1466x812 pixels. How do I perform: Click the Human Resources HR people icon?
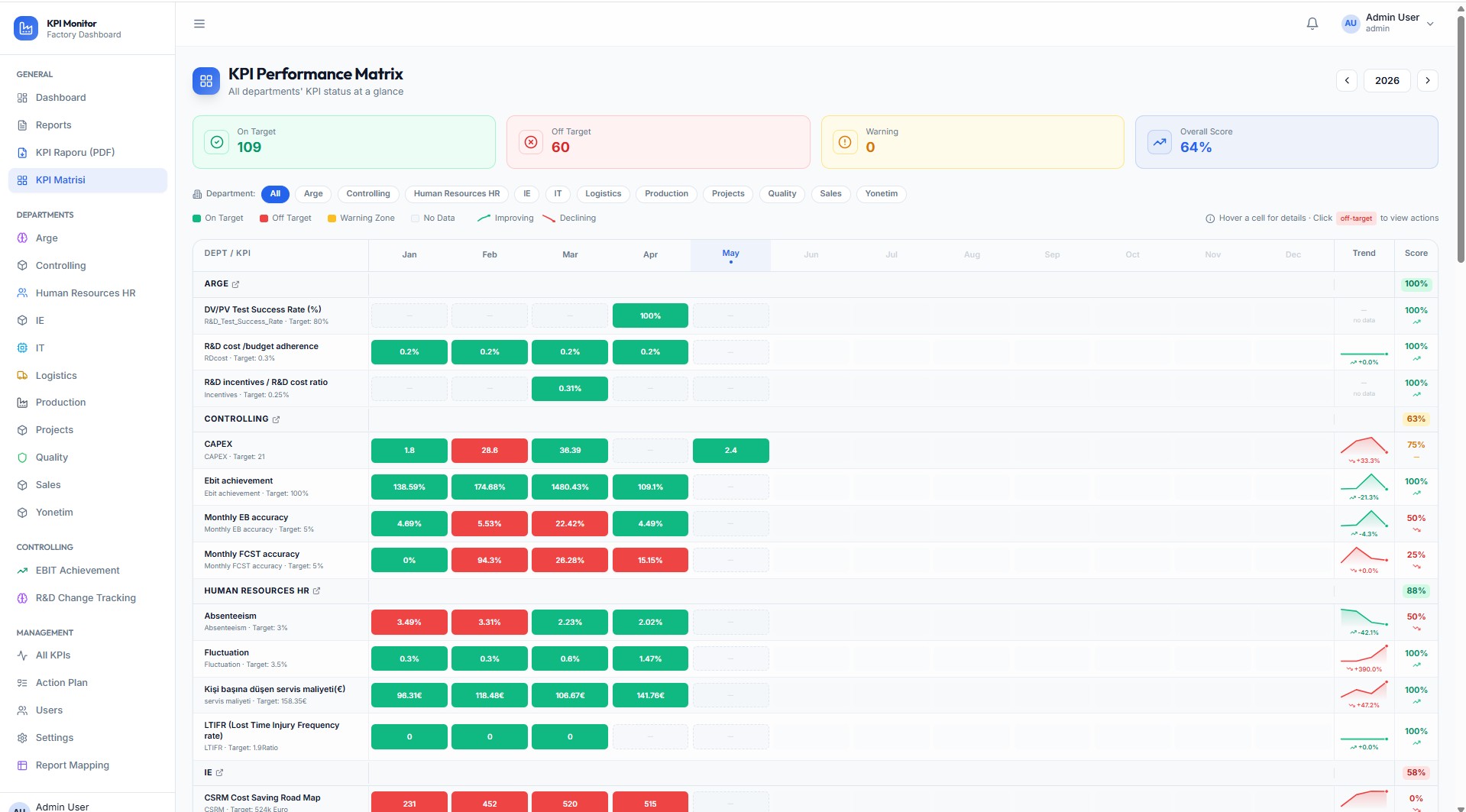(x=22, y=293)
